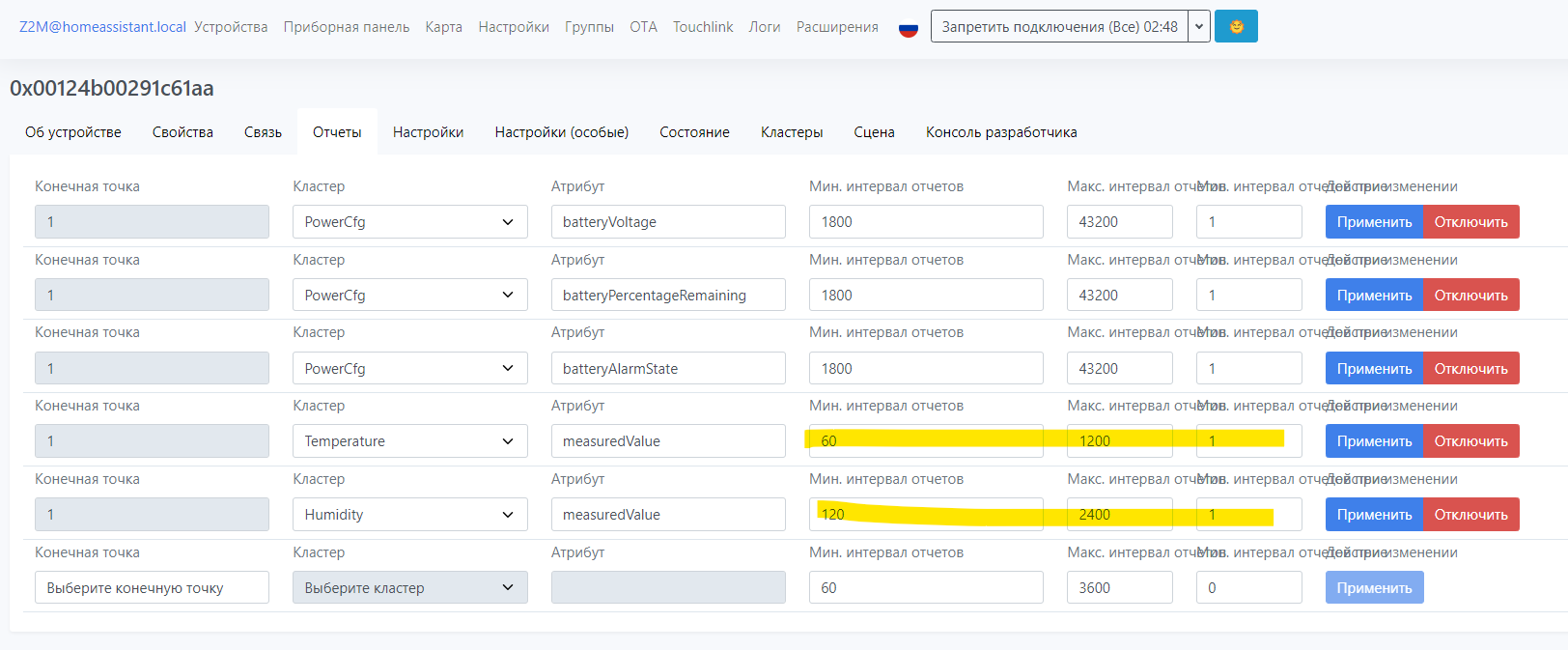The height and width of the screenshot is (650, 1568).
Task: Click Отключить in Temperature row
Action: click(x=1471, y=441)
